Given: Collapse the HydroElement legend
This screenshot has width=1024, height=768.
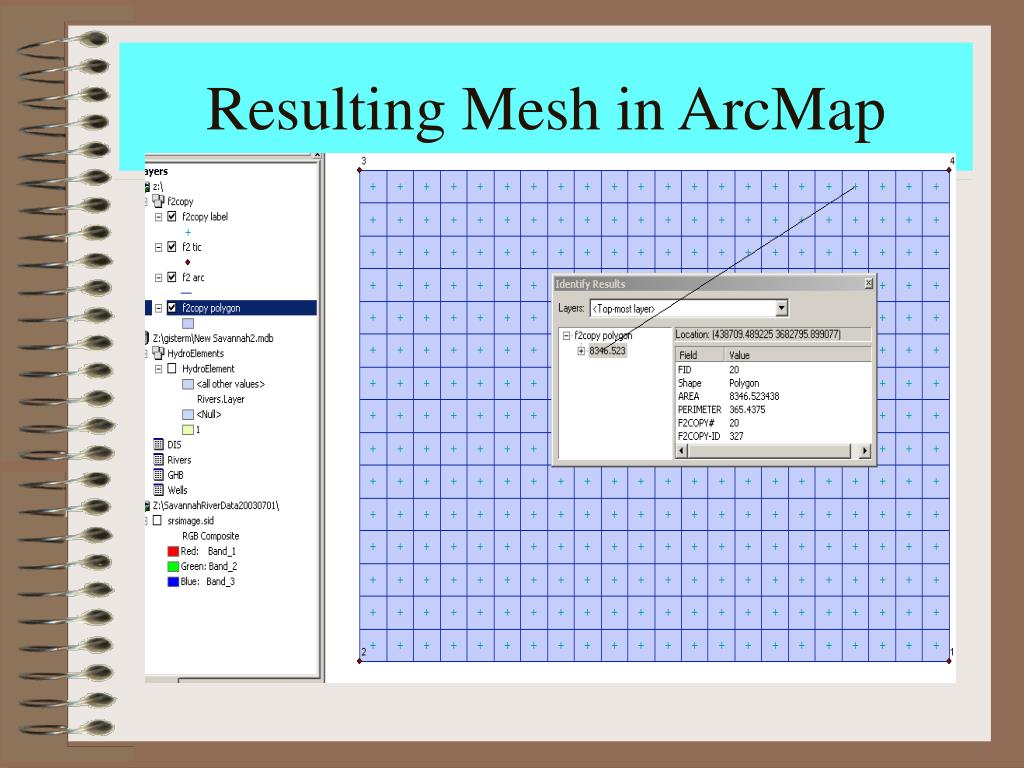Looking at the screenshot, I should (158, 369).
